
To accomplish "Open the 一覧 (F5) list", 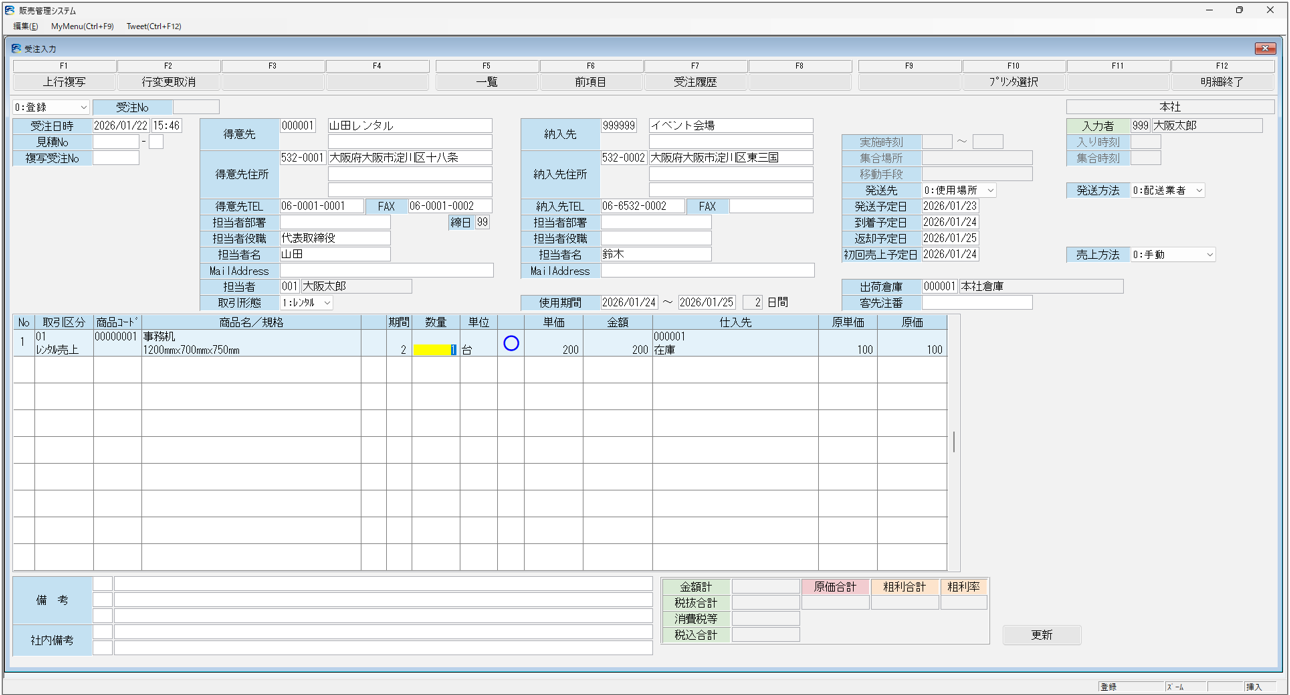I will click(x=487, y=82).
